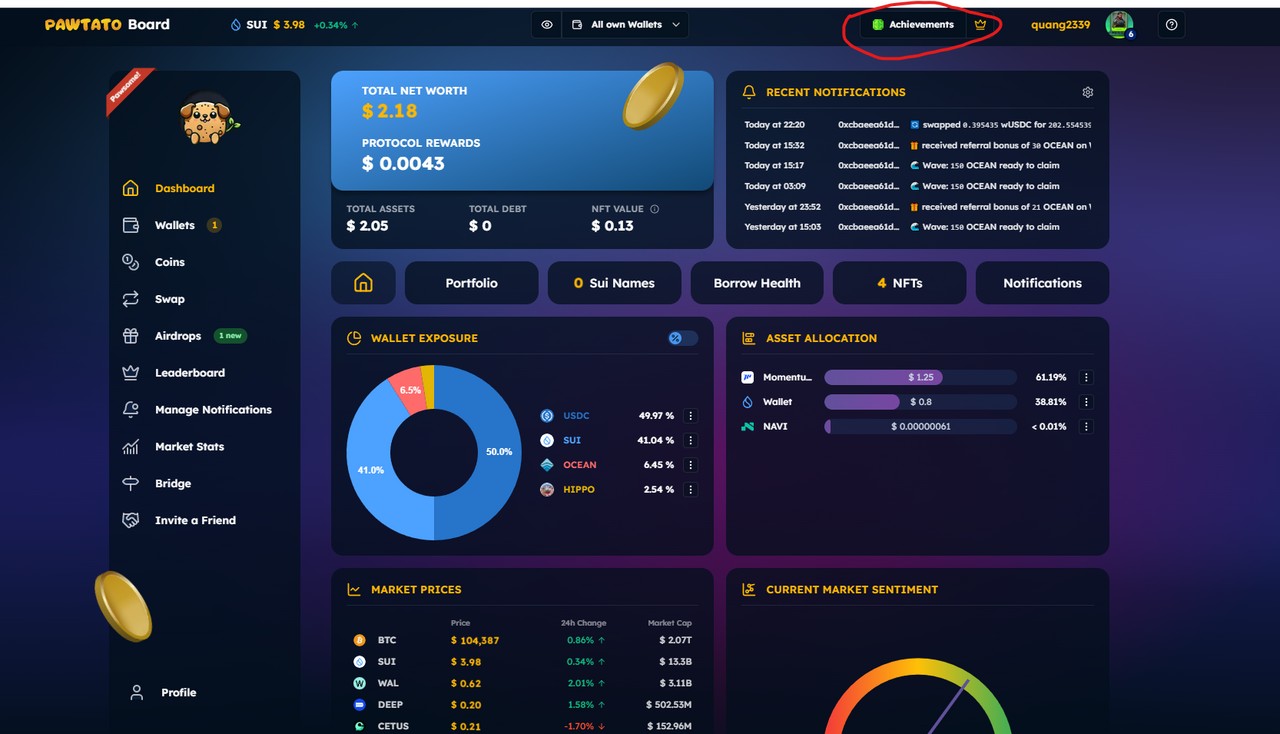Open the Bridge sidebar link

pos(173,484)
